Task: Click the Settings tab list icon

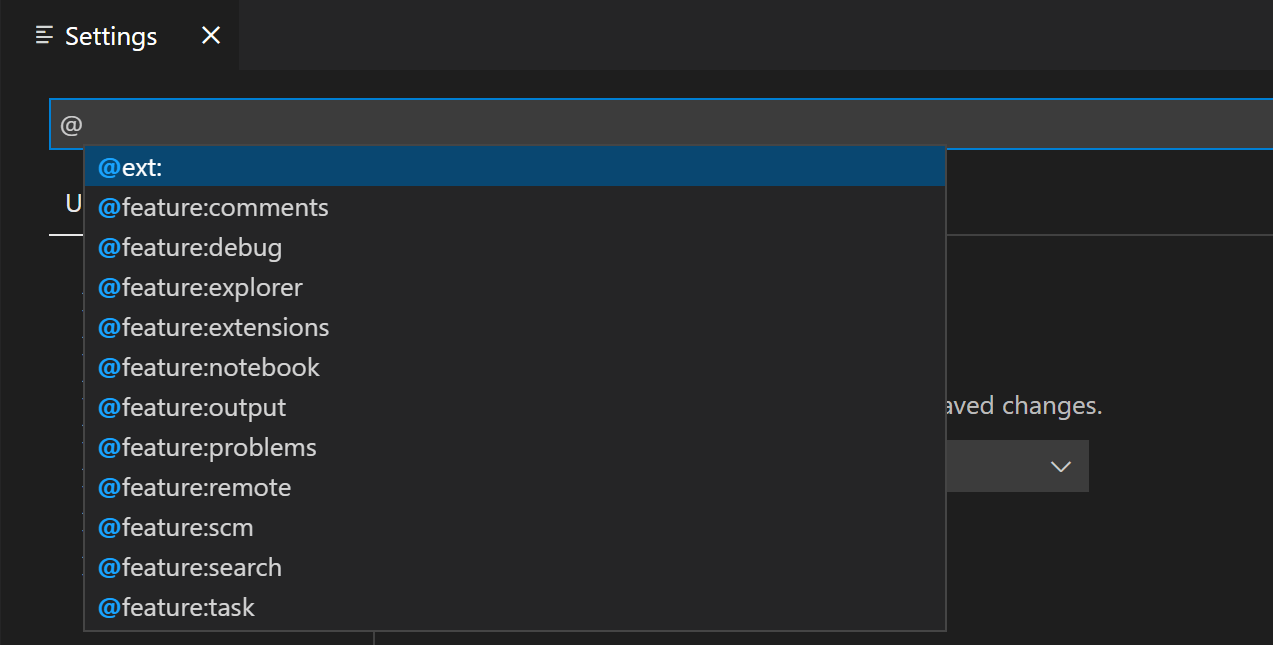Action: tap(42, 35)
